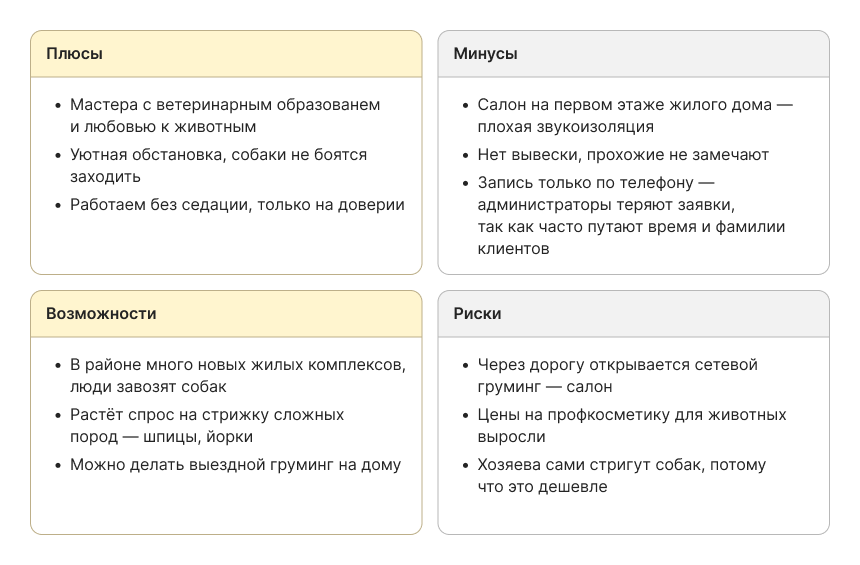Click the «Уютная обстановка» list item
Image resolution: width=860 pixels, height=565 pixels.
pos(218,166)
